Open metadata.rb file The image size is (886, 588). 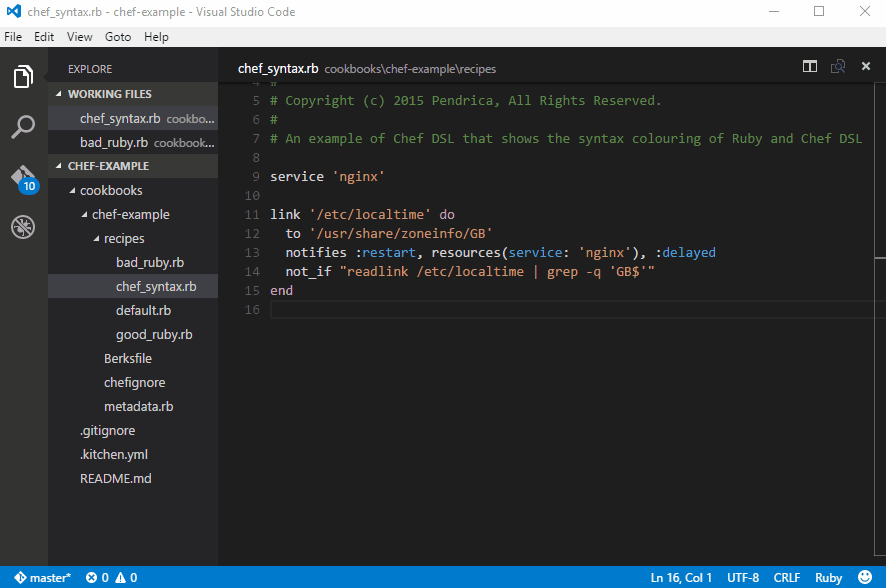[133, 407]
